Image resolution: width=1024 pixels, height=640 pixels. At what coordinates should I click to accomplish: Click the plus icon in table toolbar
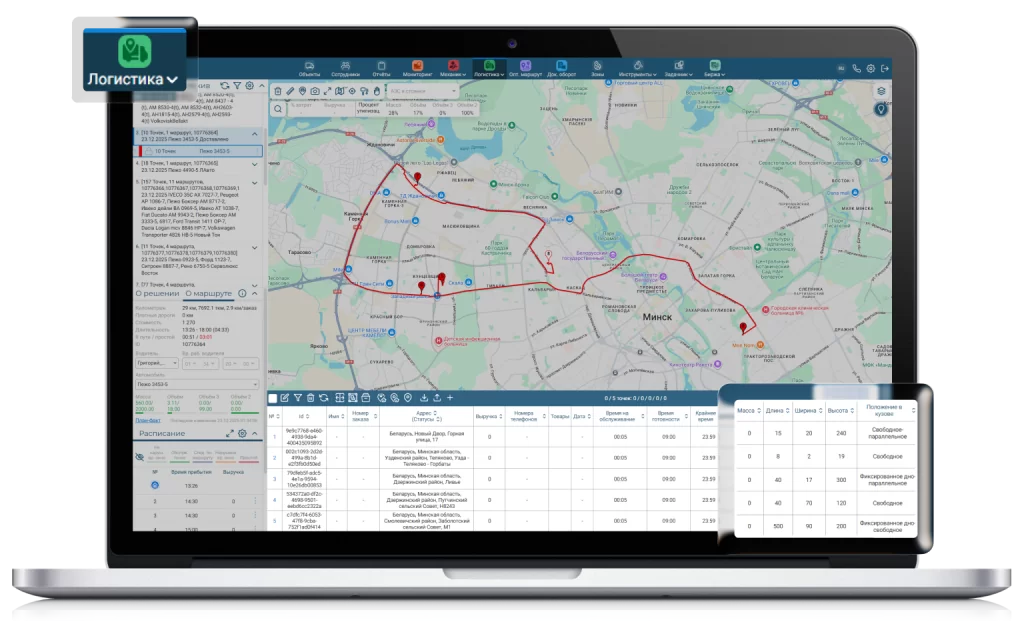pos(449,398)
